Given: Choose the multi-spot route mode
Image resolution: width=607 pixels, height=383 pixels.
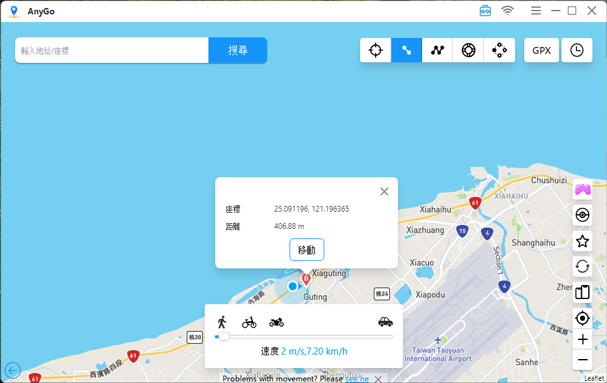Looking at the screenshot, I should pyautogui.click(x=437, y=50).
